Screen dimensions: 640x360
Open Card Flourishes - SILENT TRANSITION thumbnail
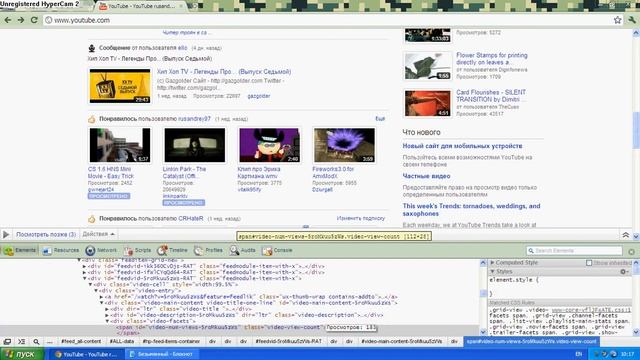[x=427, y=103]
